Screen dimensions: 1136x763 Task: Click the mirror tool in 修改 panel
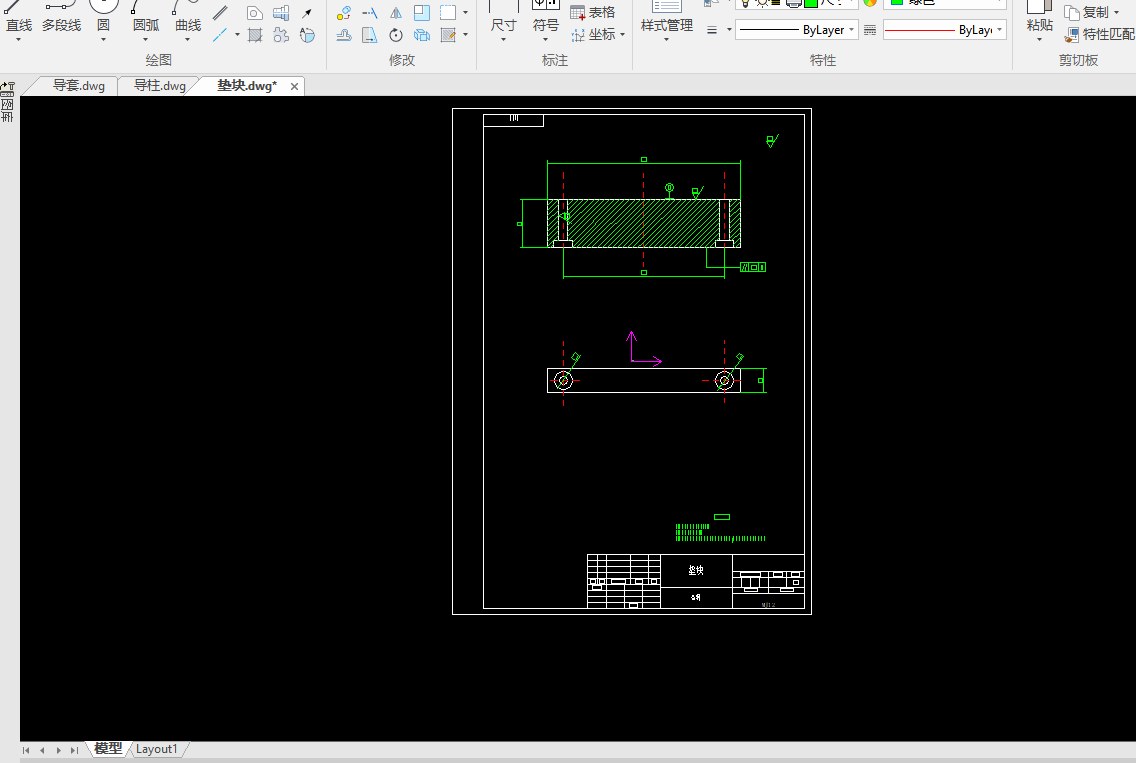396,13
